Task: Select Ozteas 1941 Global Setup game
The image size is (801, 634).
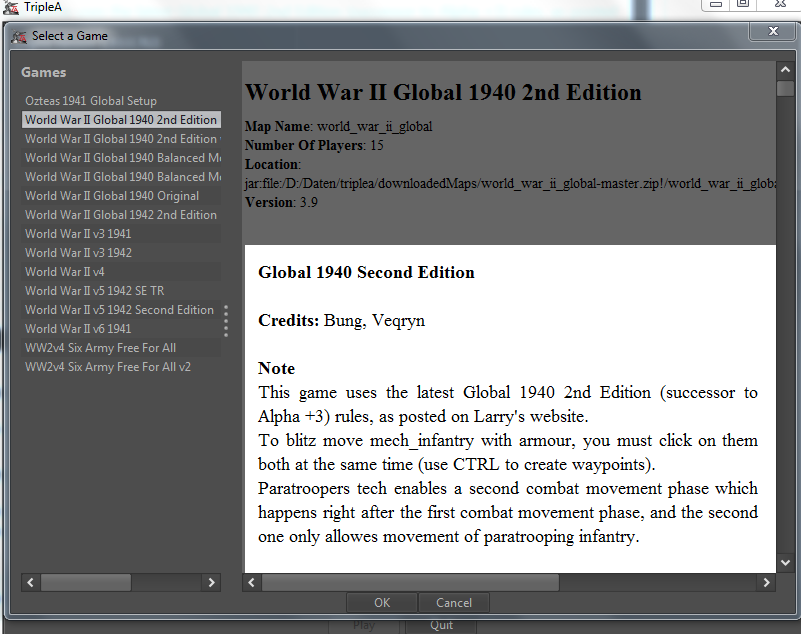Action: (121, 101)
